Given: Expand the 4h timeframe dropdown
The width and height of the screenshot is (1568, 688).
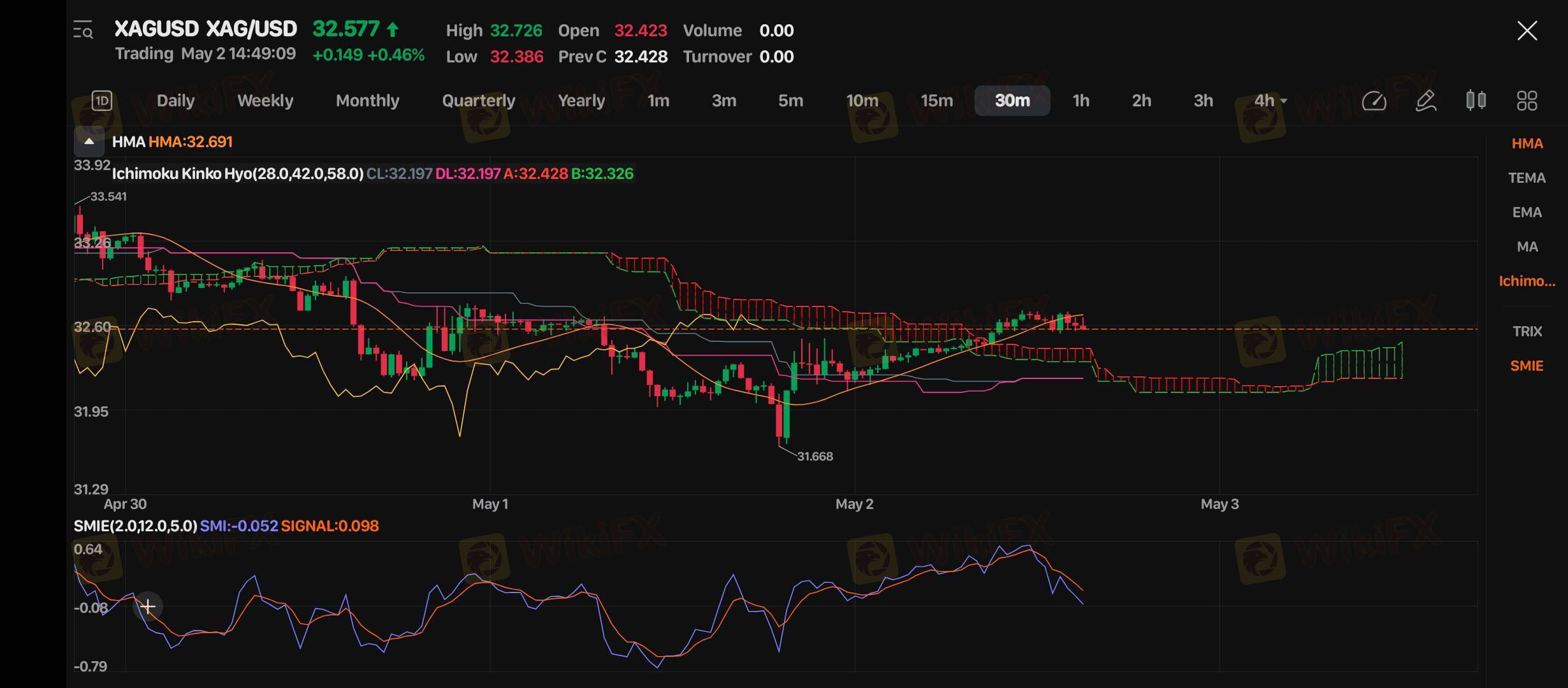Looking at the screenshot, I should tap(1270, 101).
